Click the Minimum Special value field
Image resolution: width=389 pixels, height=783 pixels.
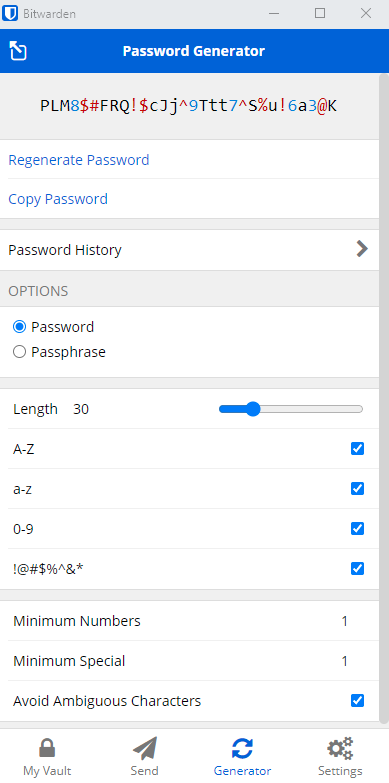(x=345, y=661)
